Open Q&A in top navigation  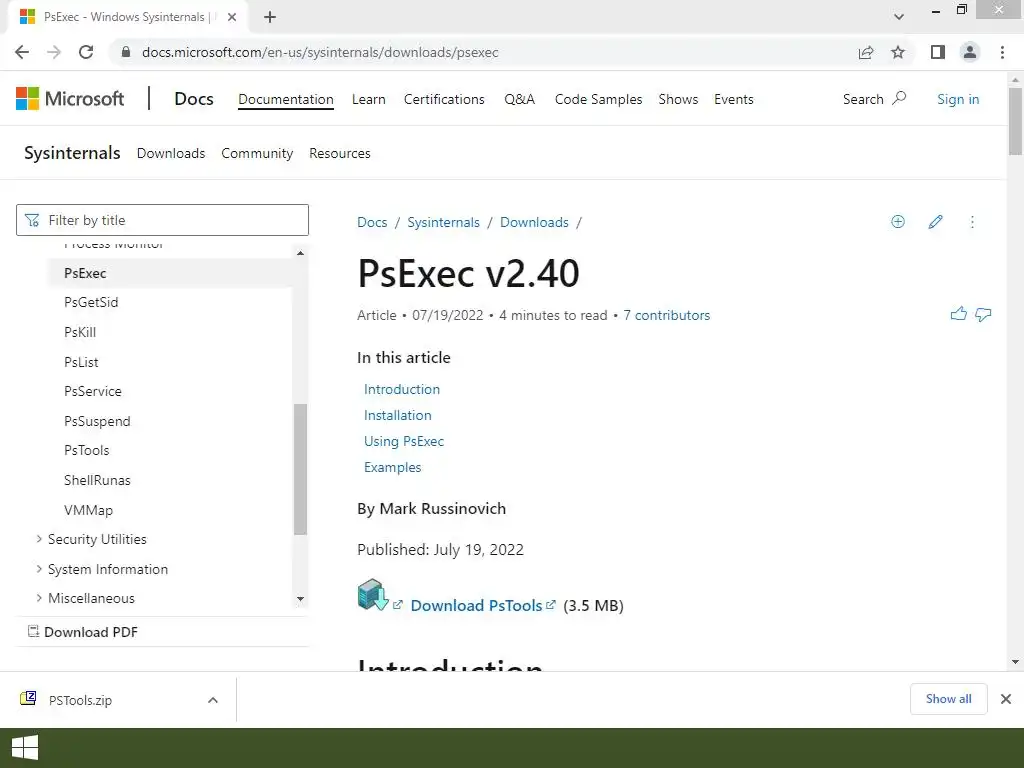click(519, 99)
